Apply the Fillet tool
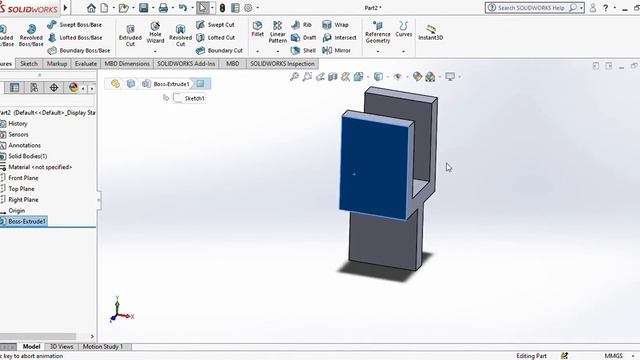Viewport: 640px width, 360px height. tap(258, 29)
